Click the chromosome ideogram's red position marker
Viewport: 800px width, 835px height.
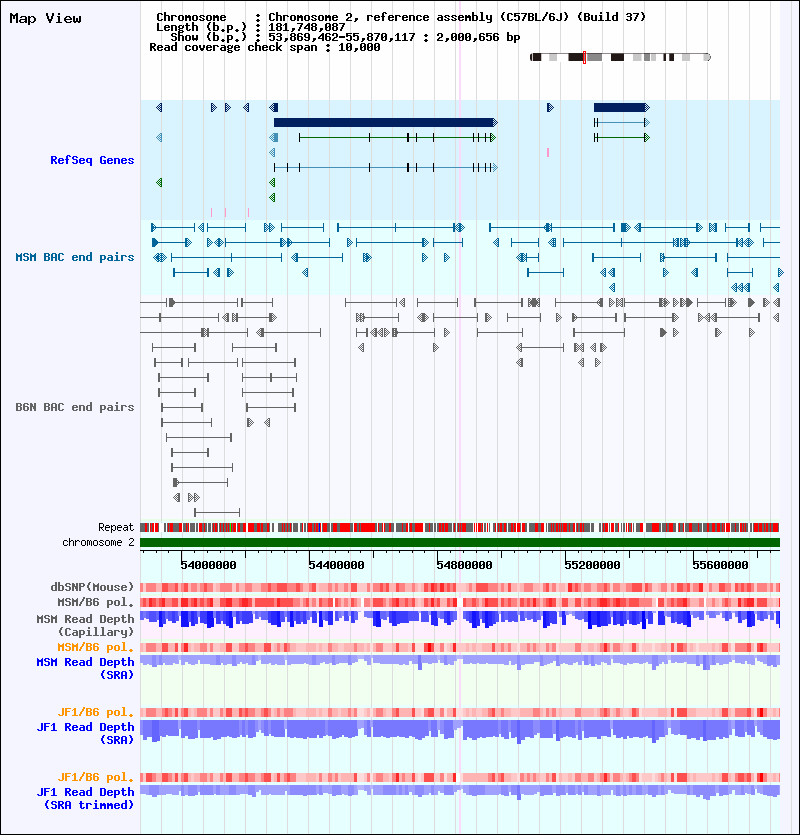(x=584, y=57)
